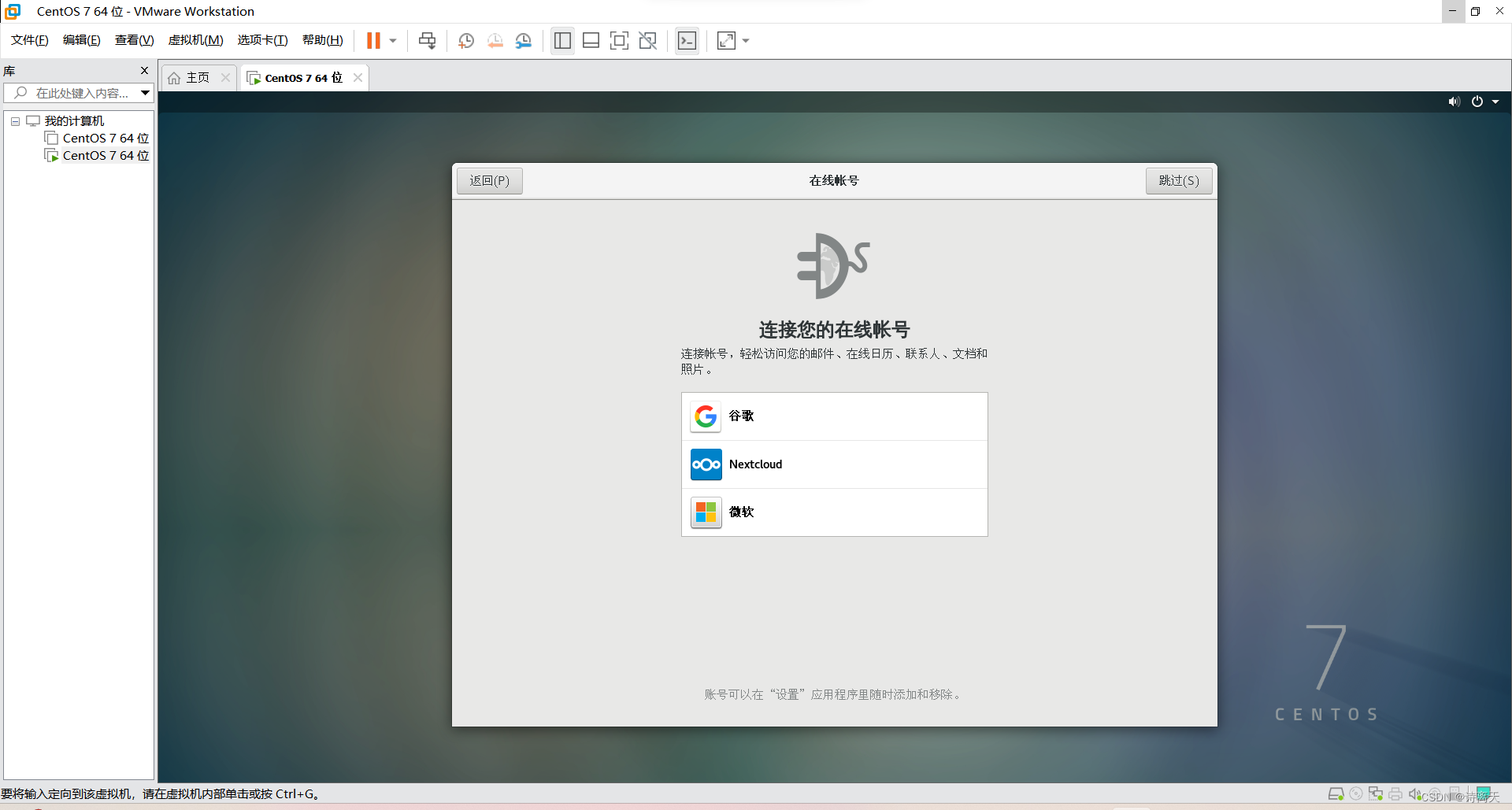Image resolution: width=1512 pixels, height=810 pixels.
Task: Click the 跳过(S) button
Action: tap(1179, 180)
